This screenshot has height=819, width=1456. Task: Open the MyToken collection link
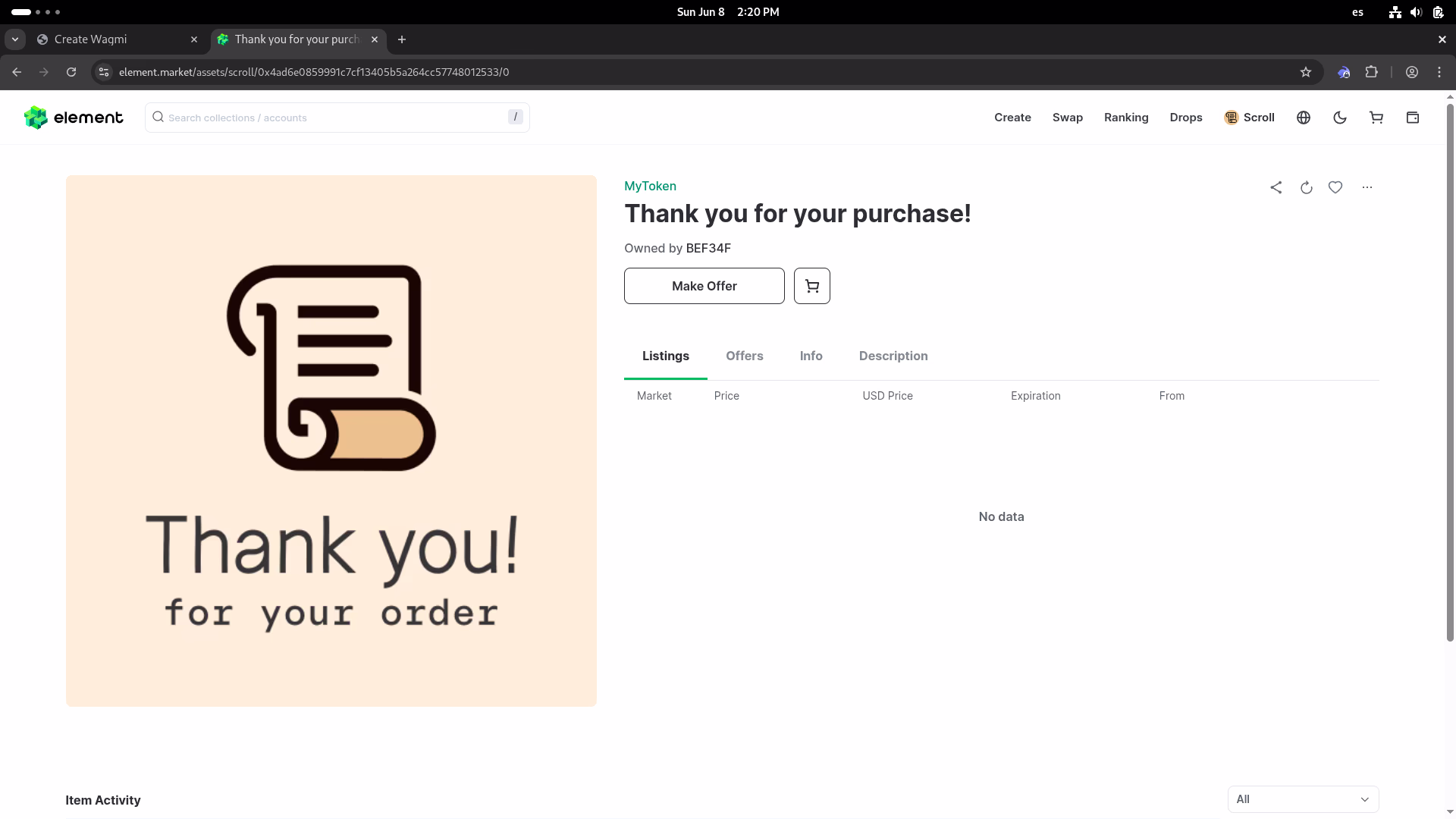[x=650, y=186]
